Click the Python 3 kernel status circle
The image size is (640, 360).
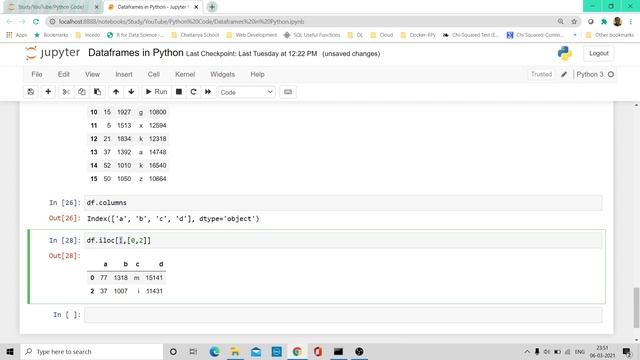pos(611,74)
